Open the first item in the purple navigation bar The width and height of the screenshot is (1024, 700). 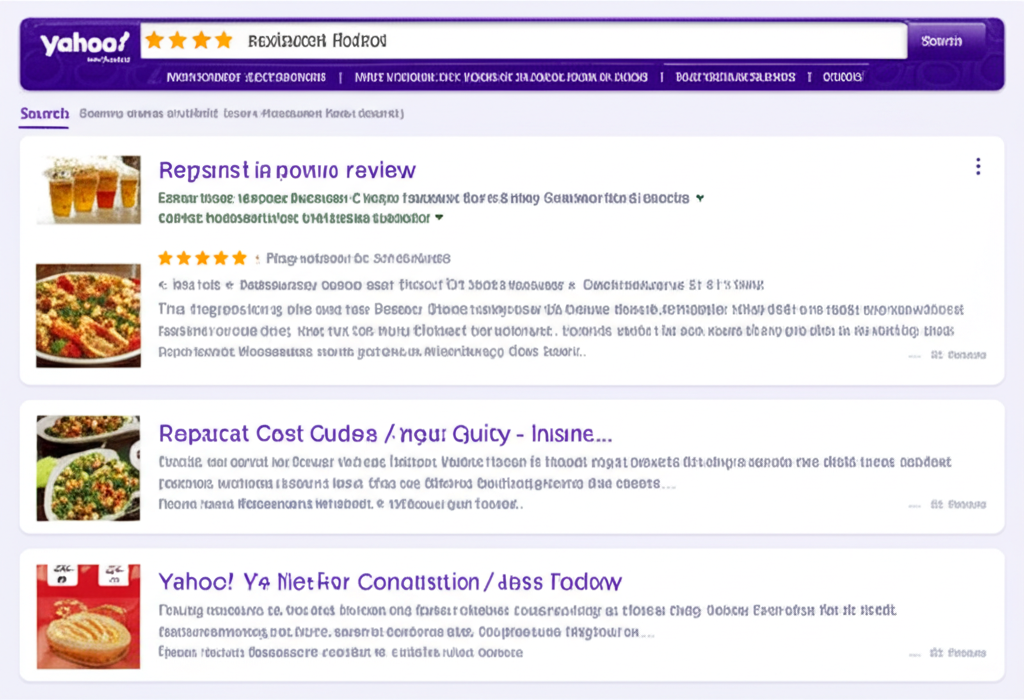[x=248, y=76]
